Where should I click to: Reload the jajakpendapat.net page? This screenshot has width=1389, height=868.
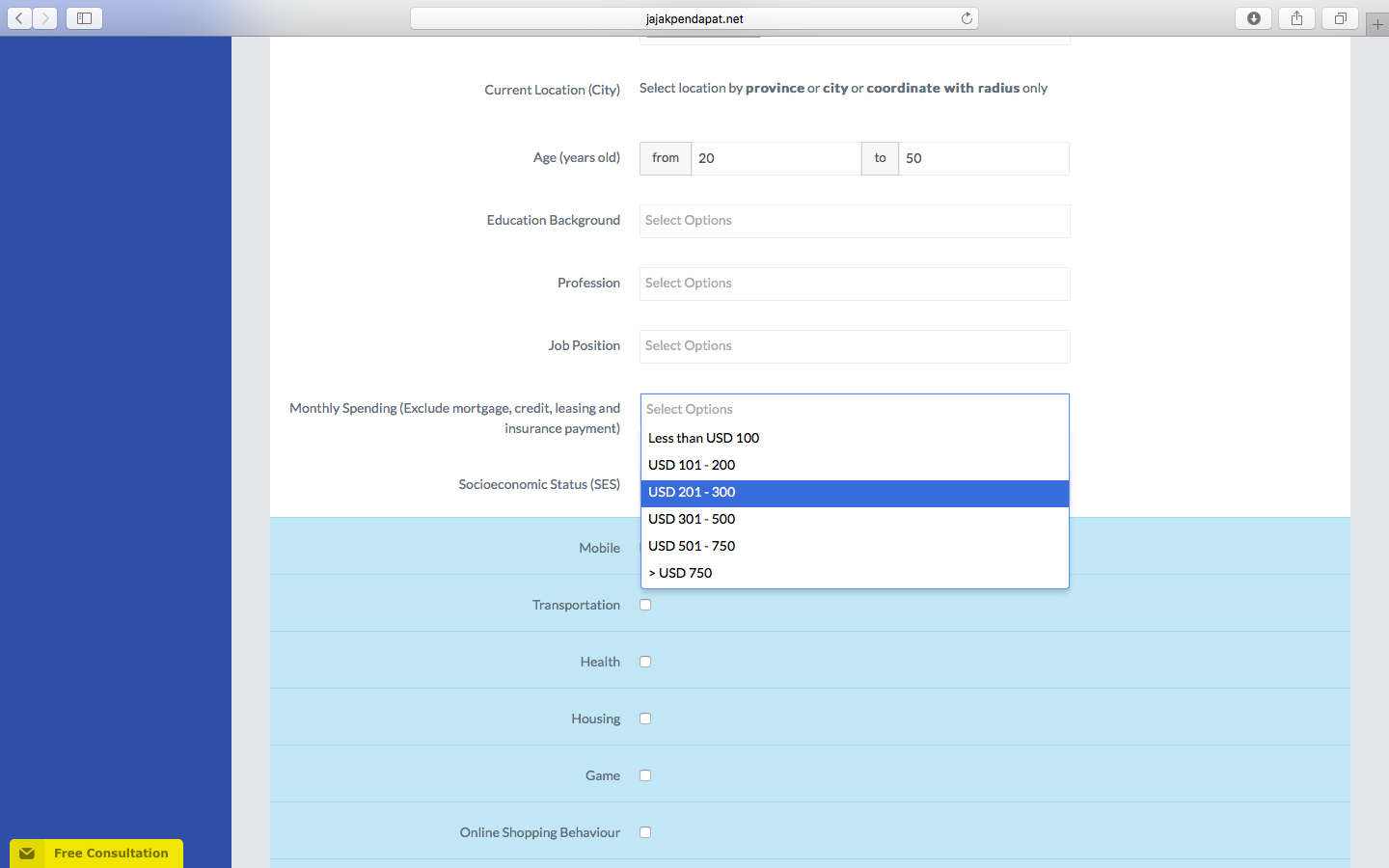click(966, 16)
